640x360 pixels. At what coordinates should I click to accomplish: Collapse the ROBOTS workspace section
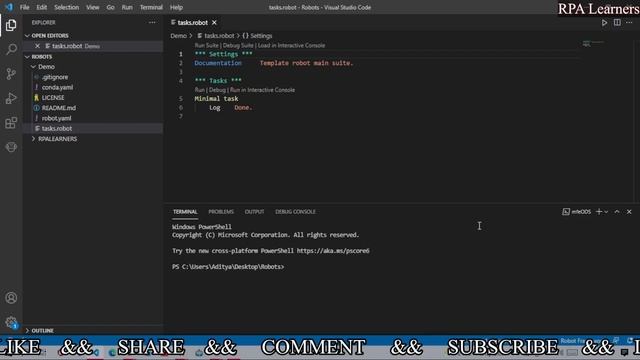(x=27, y=56)
